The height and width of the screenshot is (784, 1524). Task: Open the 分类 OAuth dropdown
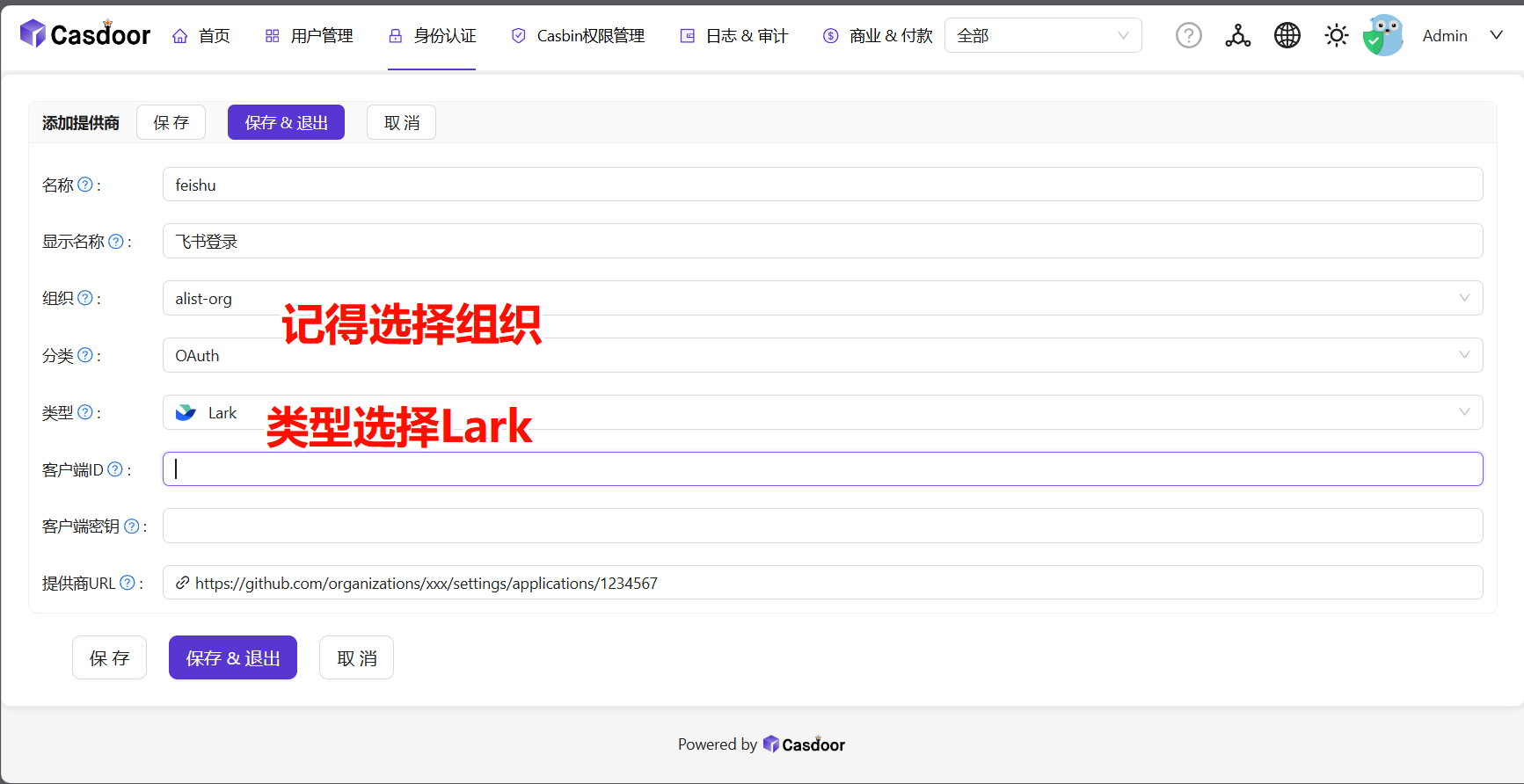pyautogui.click(x=822, y=355)
